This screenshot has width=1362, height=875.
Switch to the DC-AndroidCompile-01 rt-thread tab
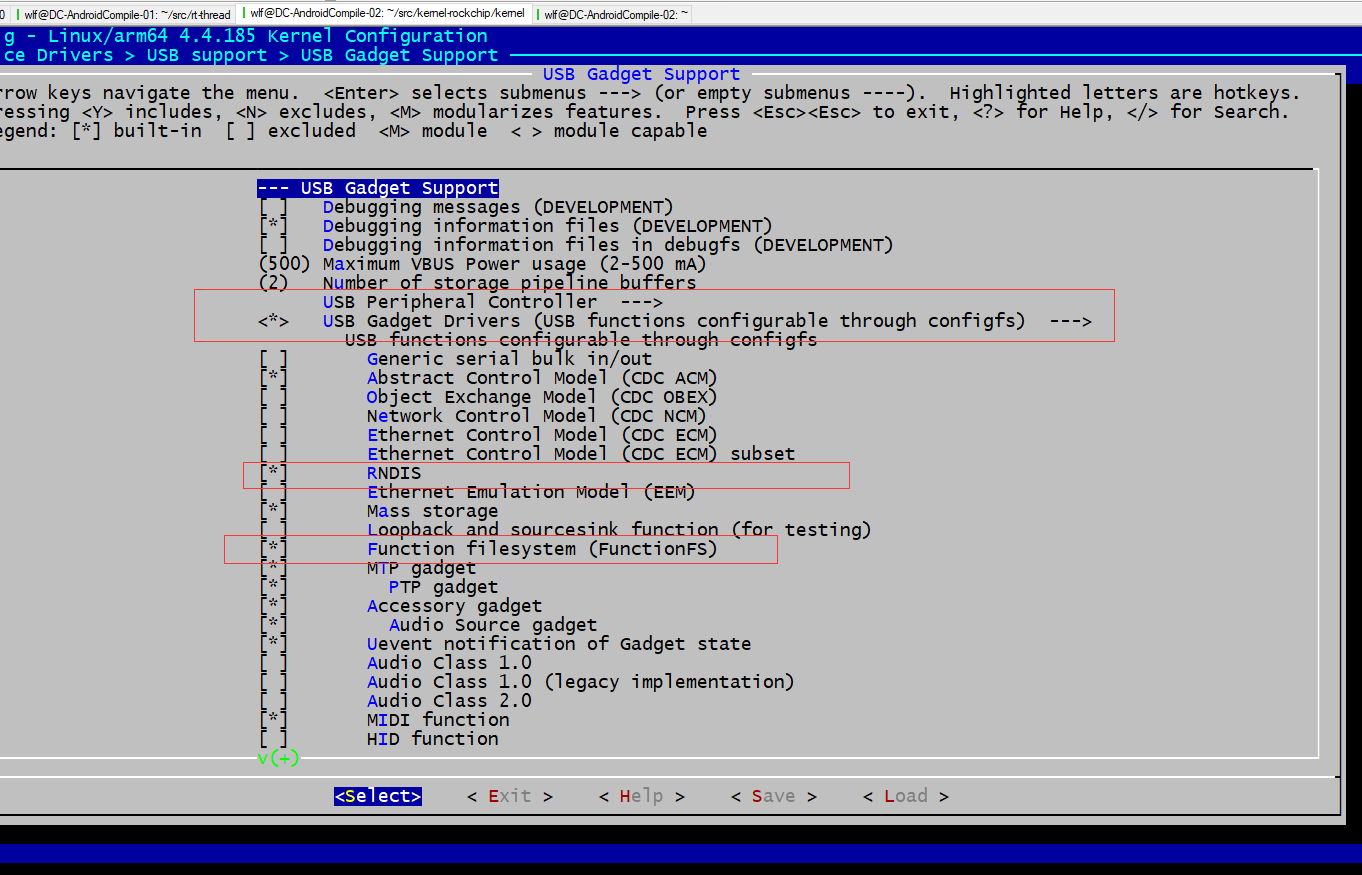(x=124, y=14)
